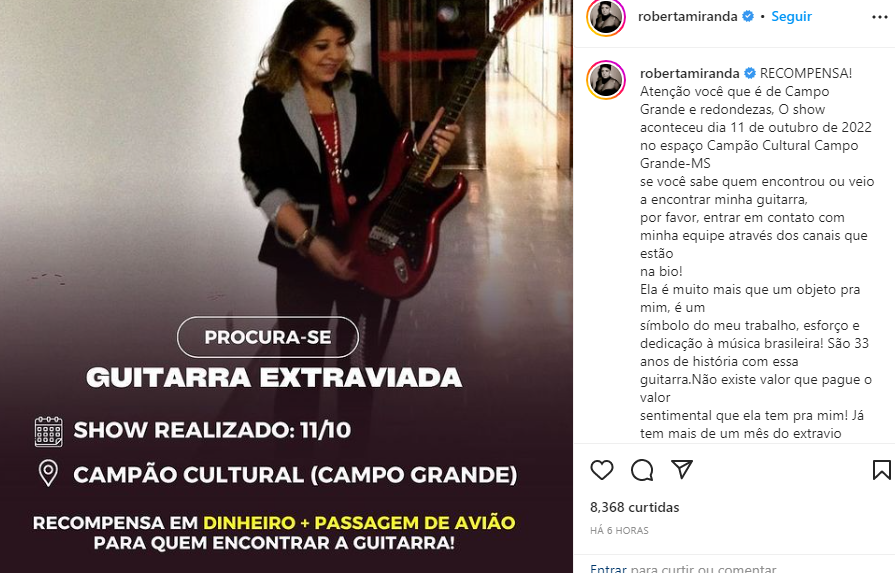The image size is (895, 573).
Task: Click the GUITARRA EXTRAVIADA headline
Action: [274, 378]
